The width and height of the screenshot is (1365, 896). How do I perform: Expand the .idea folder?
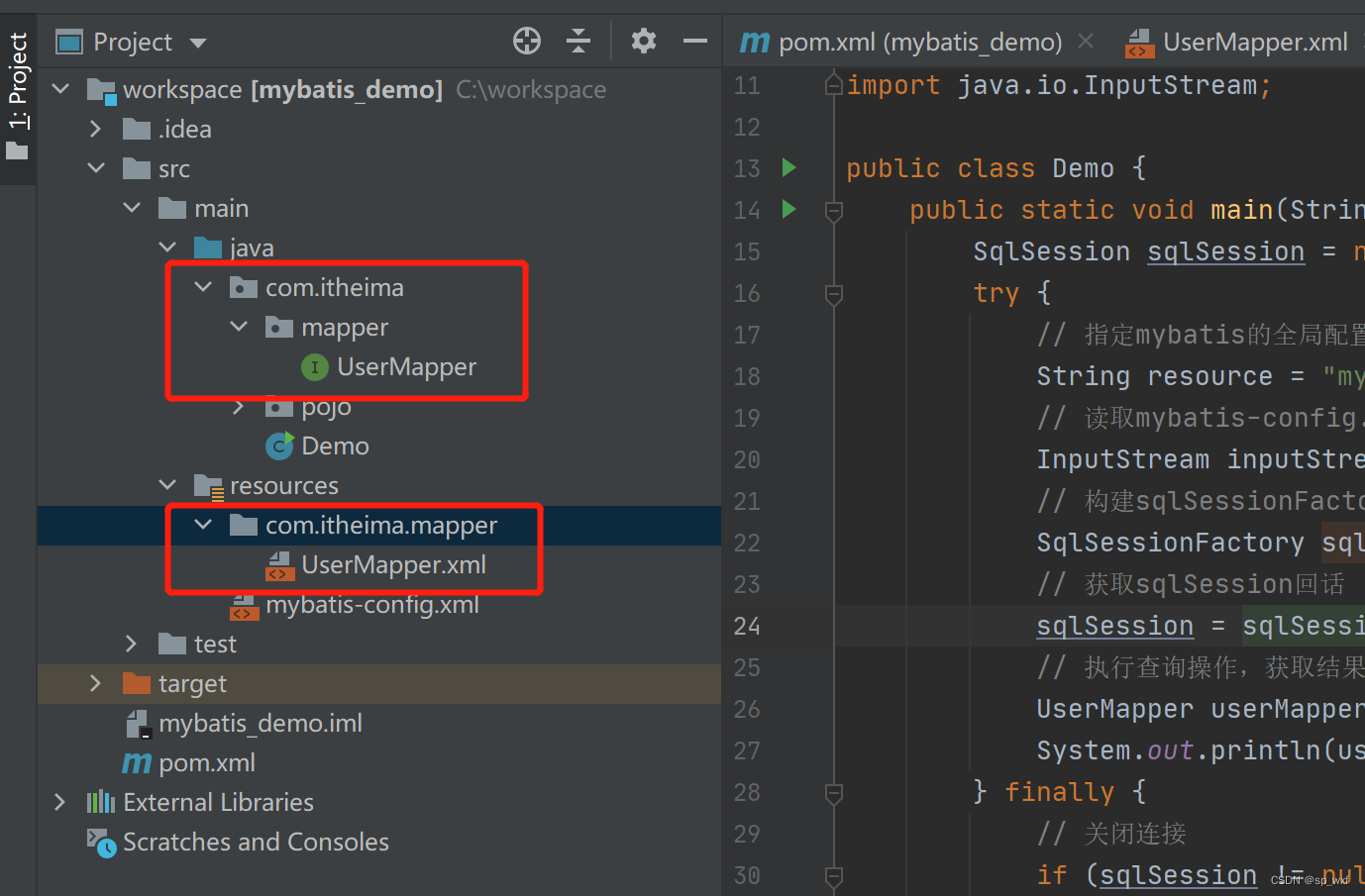point(96,129)
